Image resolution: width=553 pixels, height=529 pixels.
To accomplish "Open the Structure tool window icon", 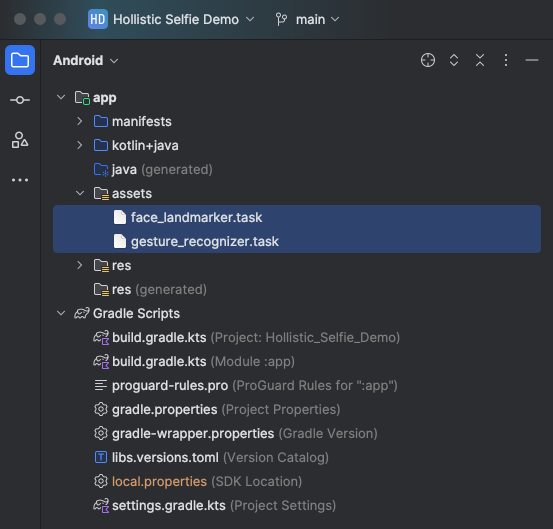I will (x=20, y=140).
